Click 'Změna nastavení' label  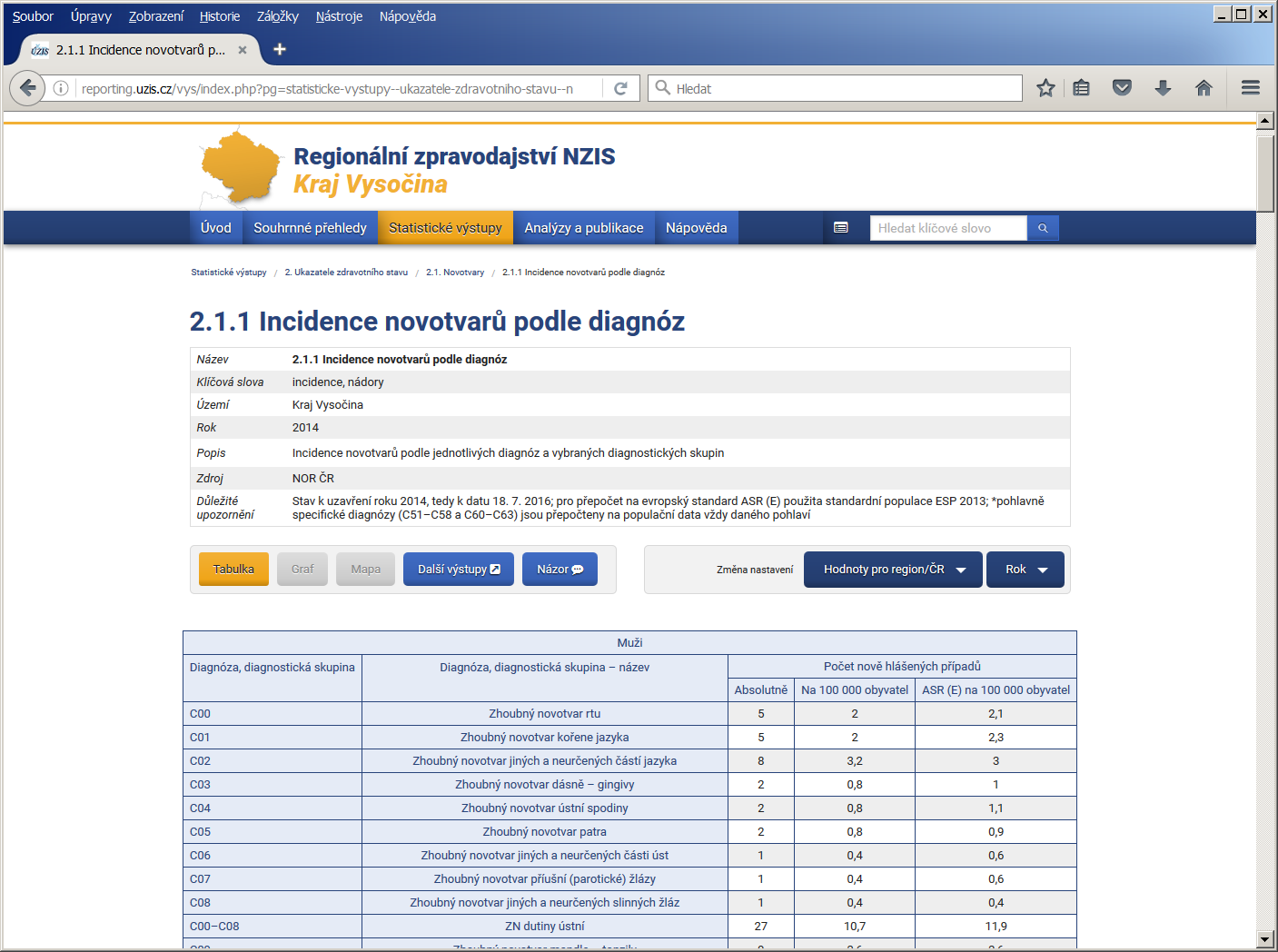[755, 570]
